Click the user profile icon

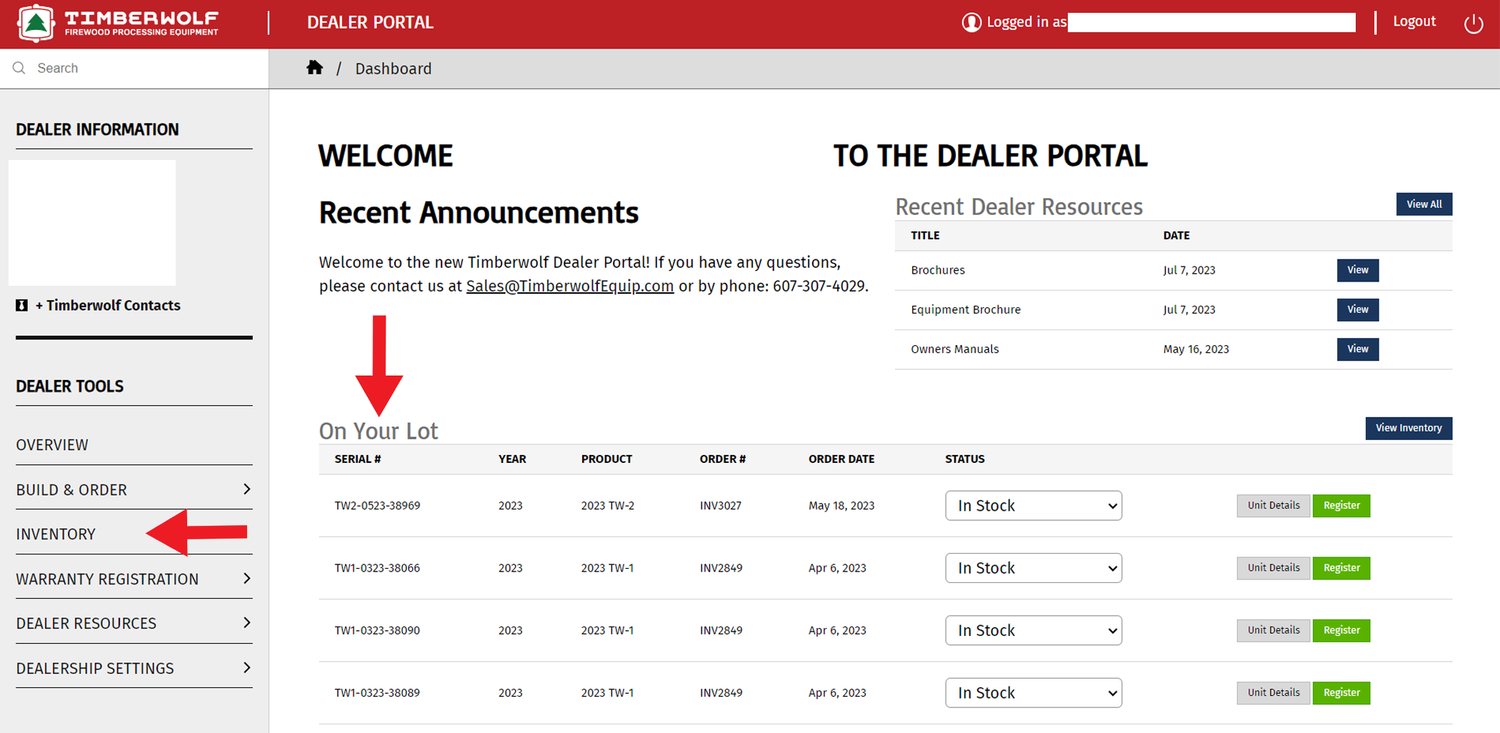click(971, 22)
